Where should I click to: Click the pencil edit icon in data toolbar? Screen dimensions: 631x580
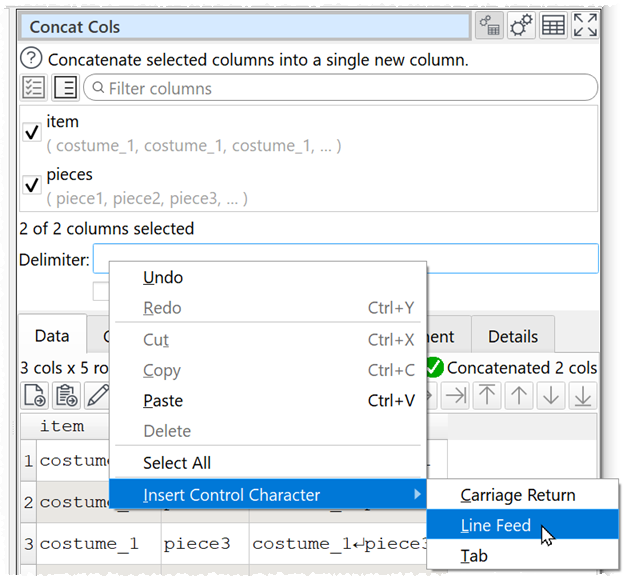click(97, 395)
